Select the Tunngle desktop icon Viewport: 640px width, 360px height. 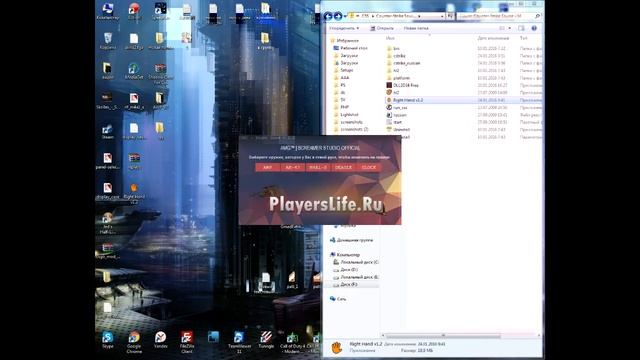point(266,340)
